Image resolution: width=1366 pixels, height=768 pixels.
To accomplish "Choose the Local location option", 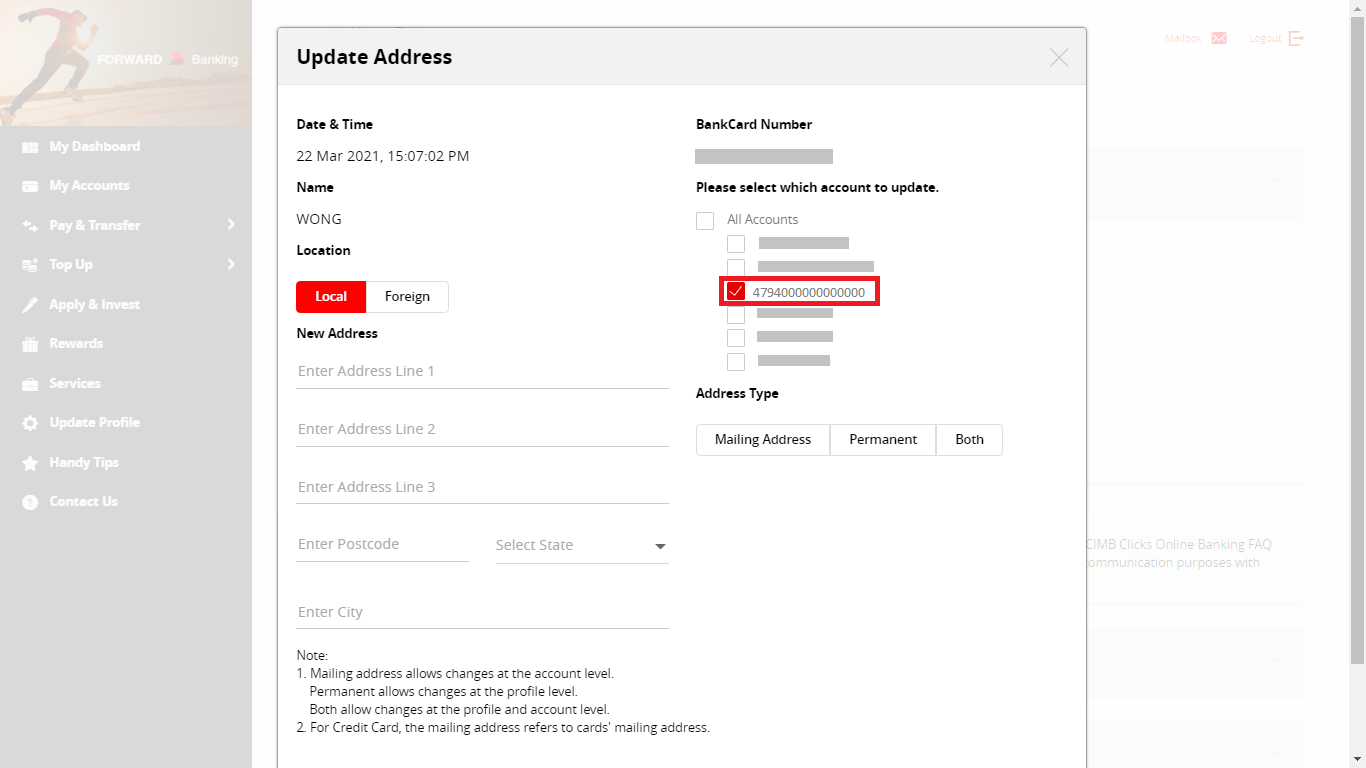I will (331, 297).
